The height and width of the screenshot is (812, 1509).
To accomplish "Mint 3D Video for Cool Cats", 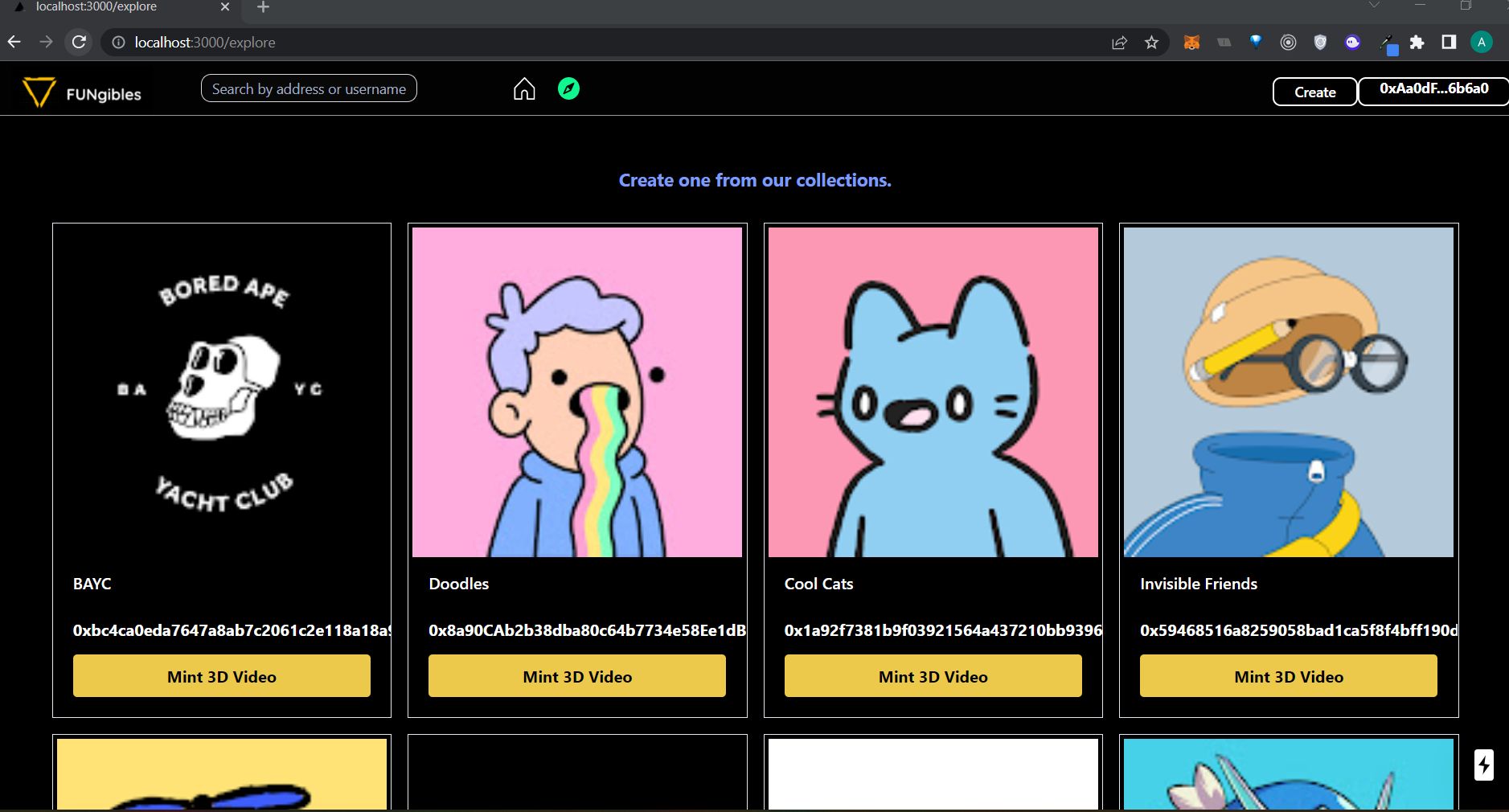I will (933, 676).
